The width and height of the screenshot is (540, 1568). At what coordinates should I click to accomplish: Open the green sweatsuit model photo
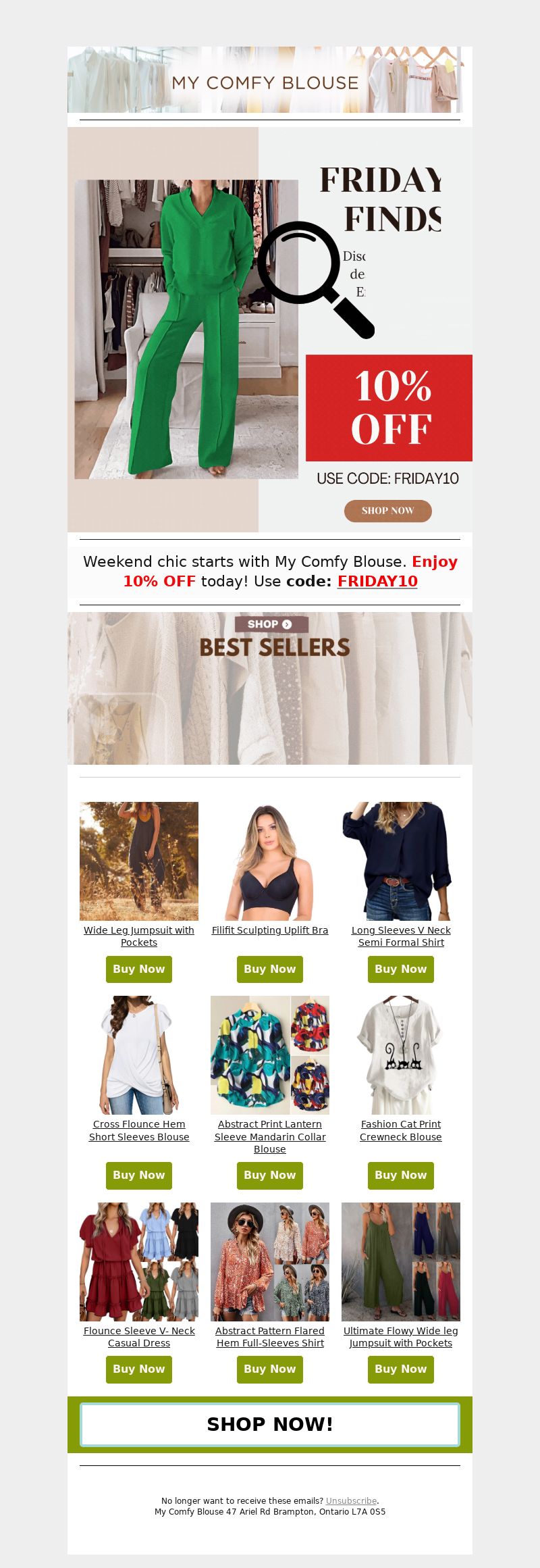coord(186,330)
